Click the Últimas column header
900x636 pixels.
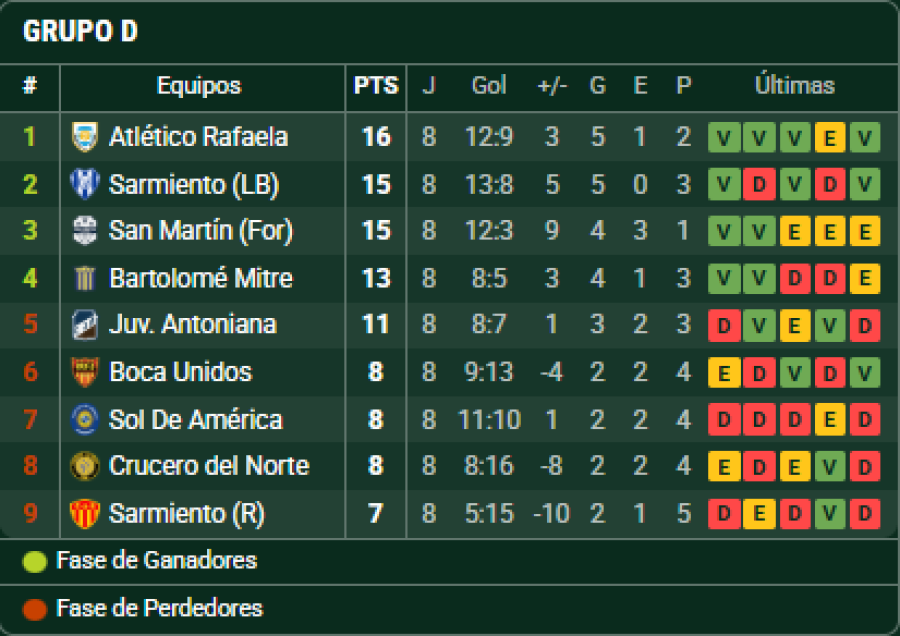794,86
